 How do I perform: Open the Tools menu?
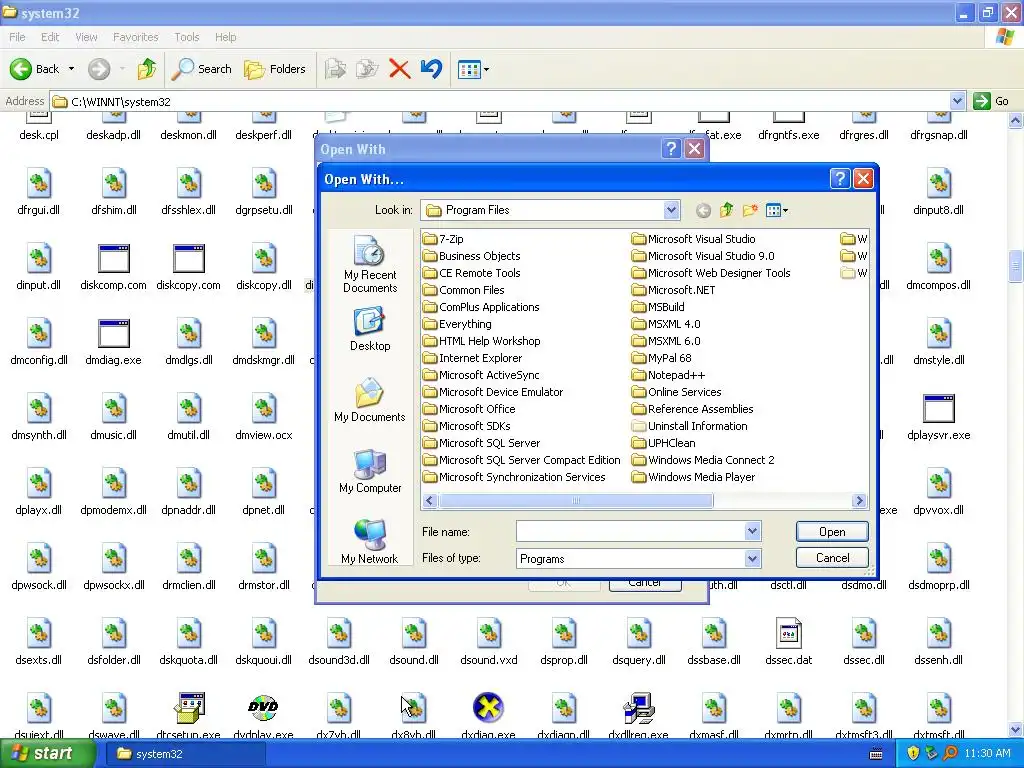coord(187,37)
